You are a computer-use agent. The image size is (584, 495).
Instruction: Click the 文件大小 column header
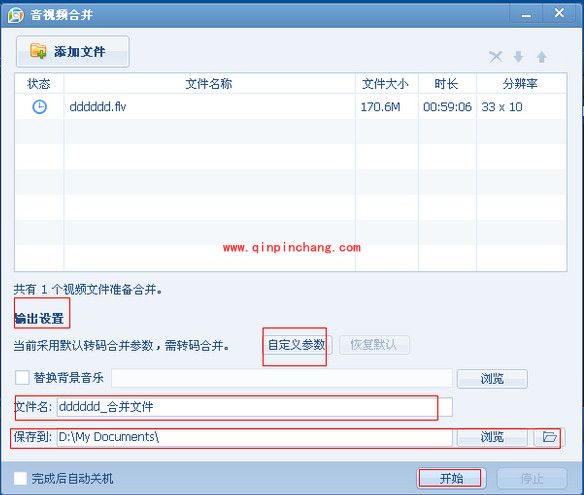click(x=386, y=83)
